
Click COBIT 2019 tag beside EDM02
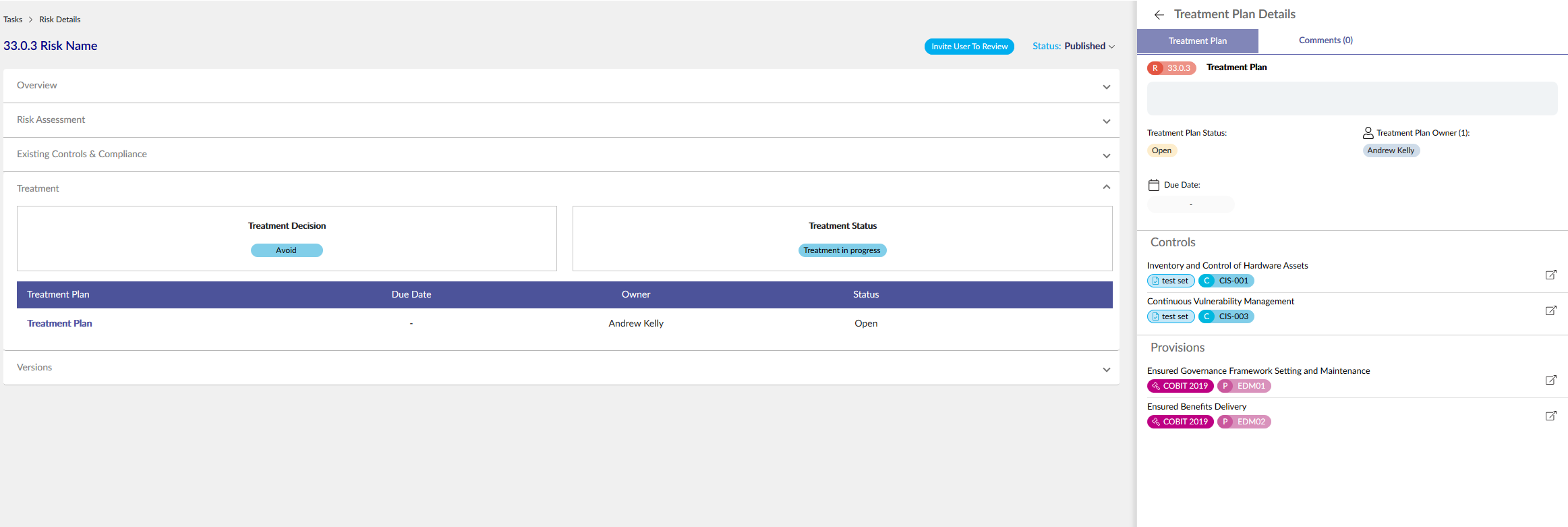pyautogui.click(x=1180, y=422)
